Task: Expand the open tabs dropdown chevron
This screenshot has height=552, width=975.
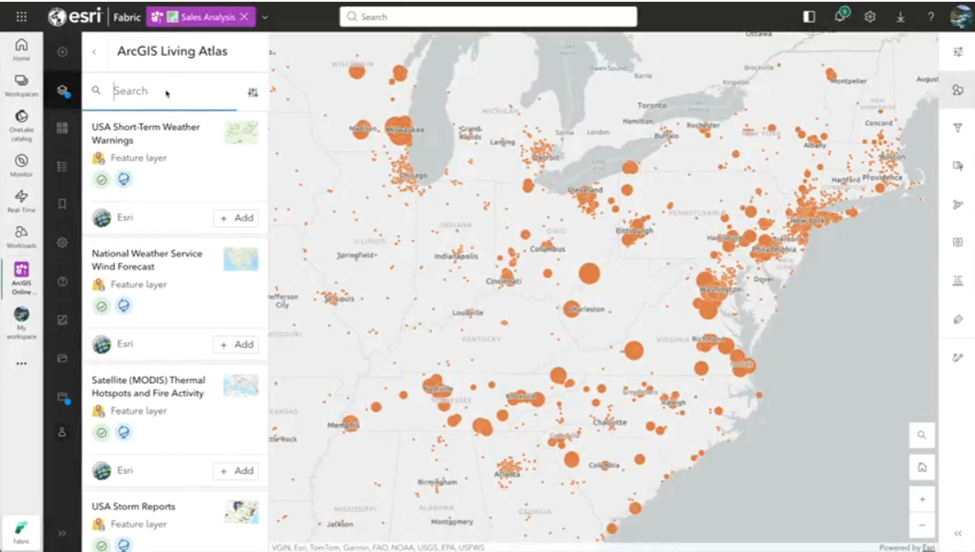Action: [265, 17]
